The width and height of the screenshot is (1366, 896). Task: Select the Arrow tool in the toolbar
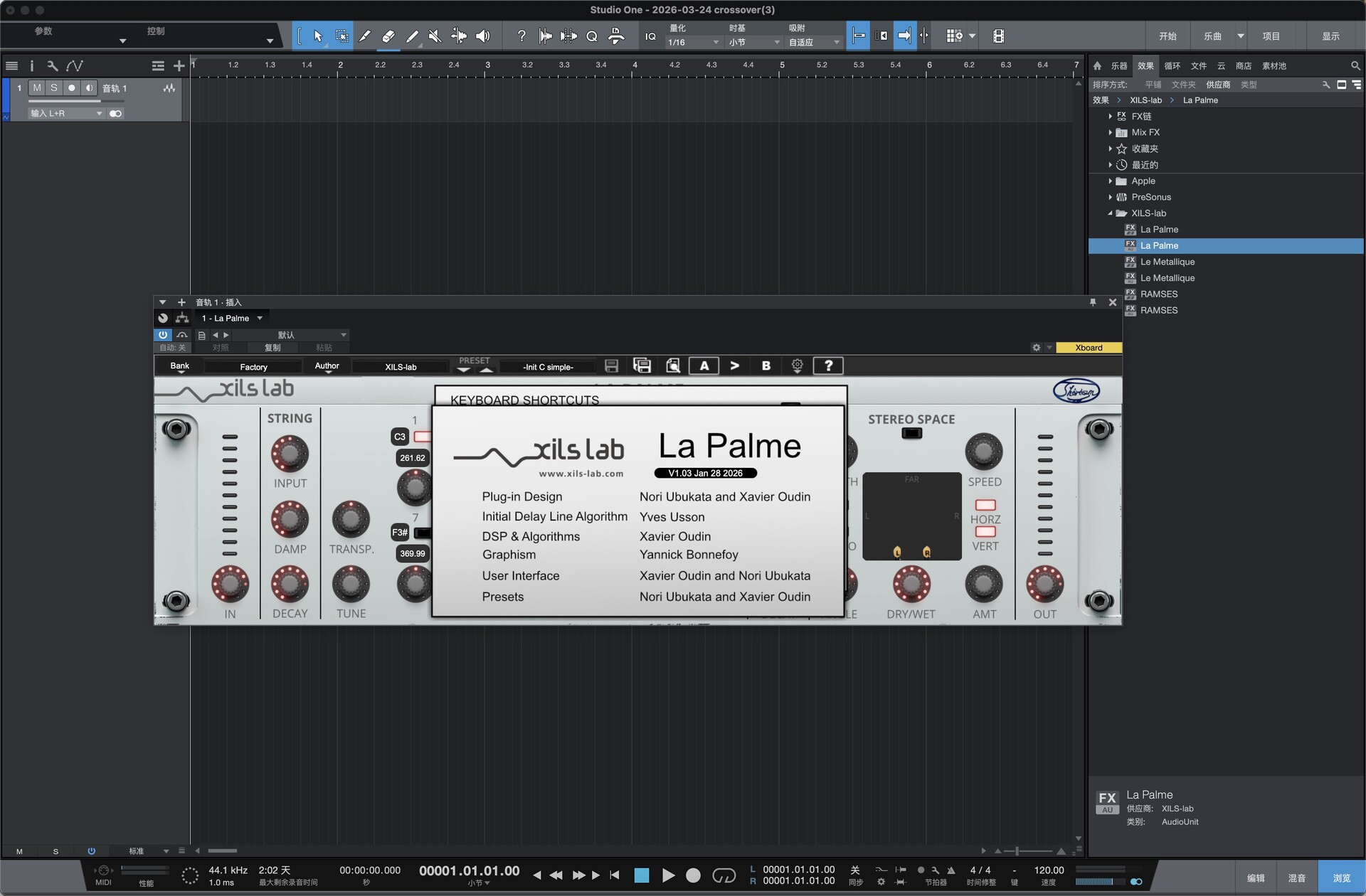[x=318, y=36]
